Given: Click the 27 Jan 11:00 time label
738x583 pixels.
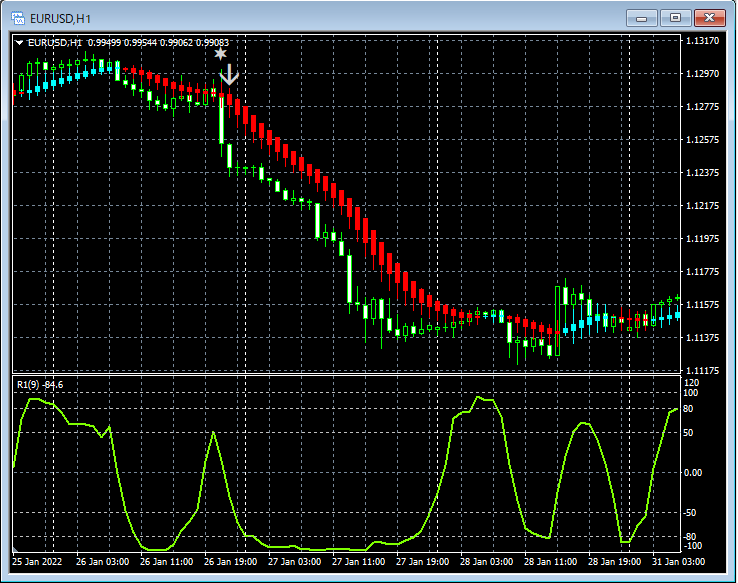Looking at the screenshot, I should click(x=359, y=562).
